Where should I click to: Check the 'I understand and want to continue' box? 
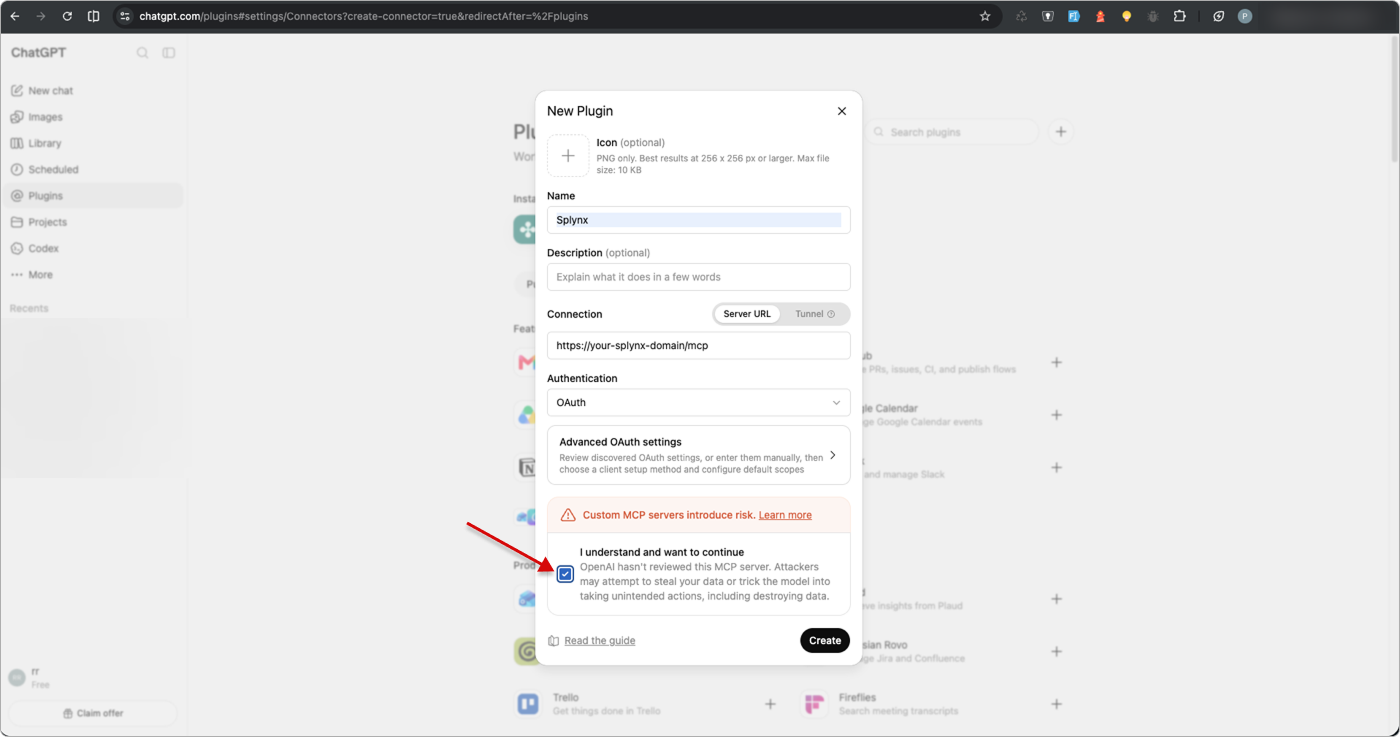click(565, 574)
